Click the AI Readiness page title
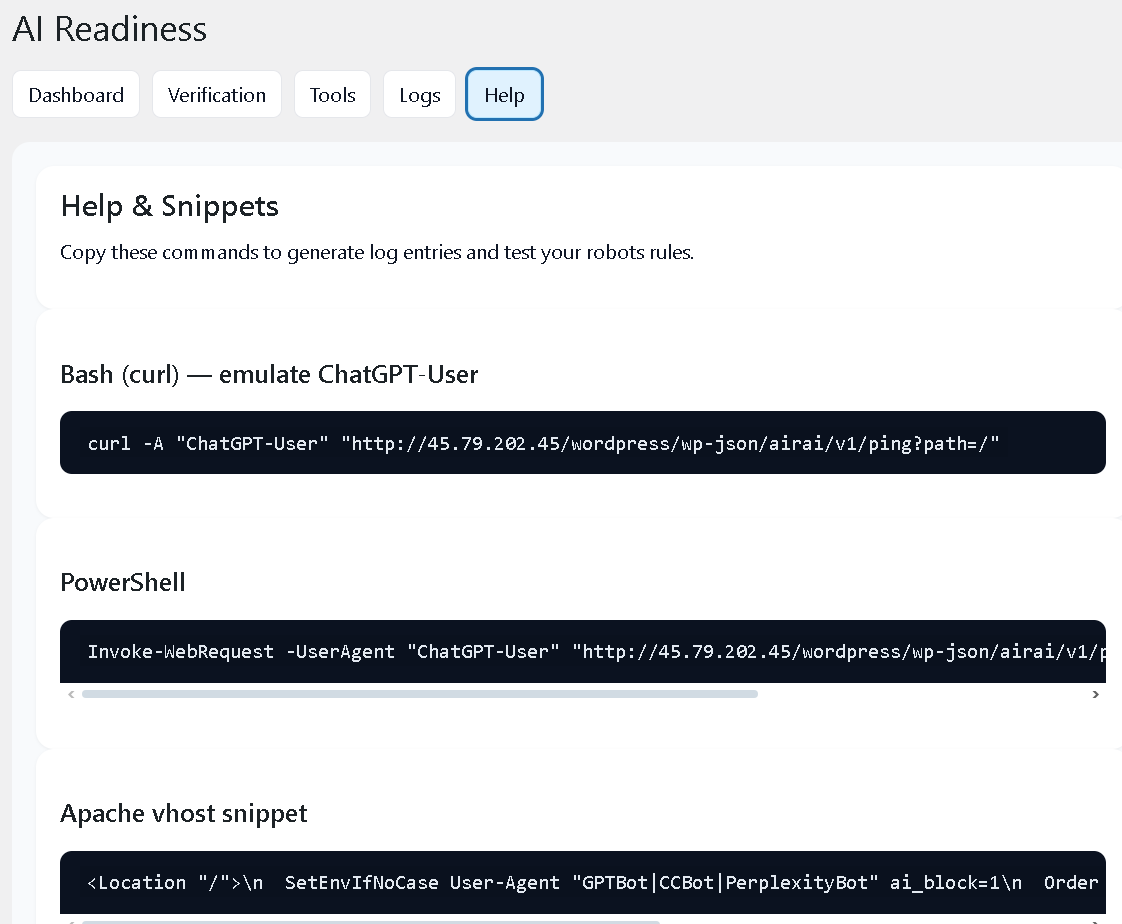This screenshot has width=1122, height=924. coord(110,29)
